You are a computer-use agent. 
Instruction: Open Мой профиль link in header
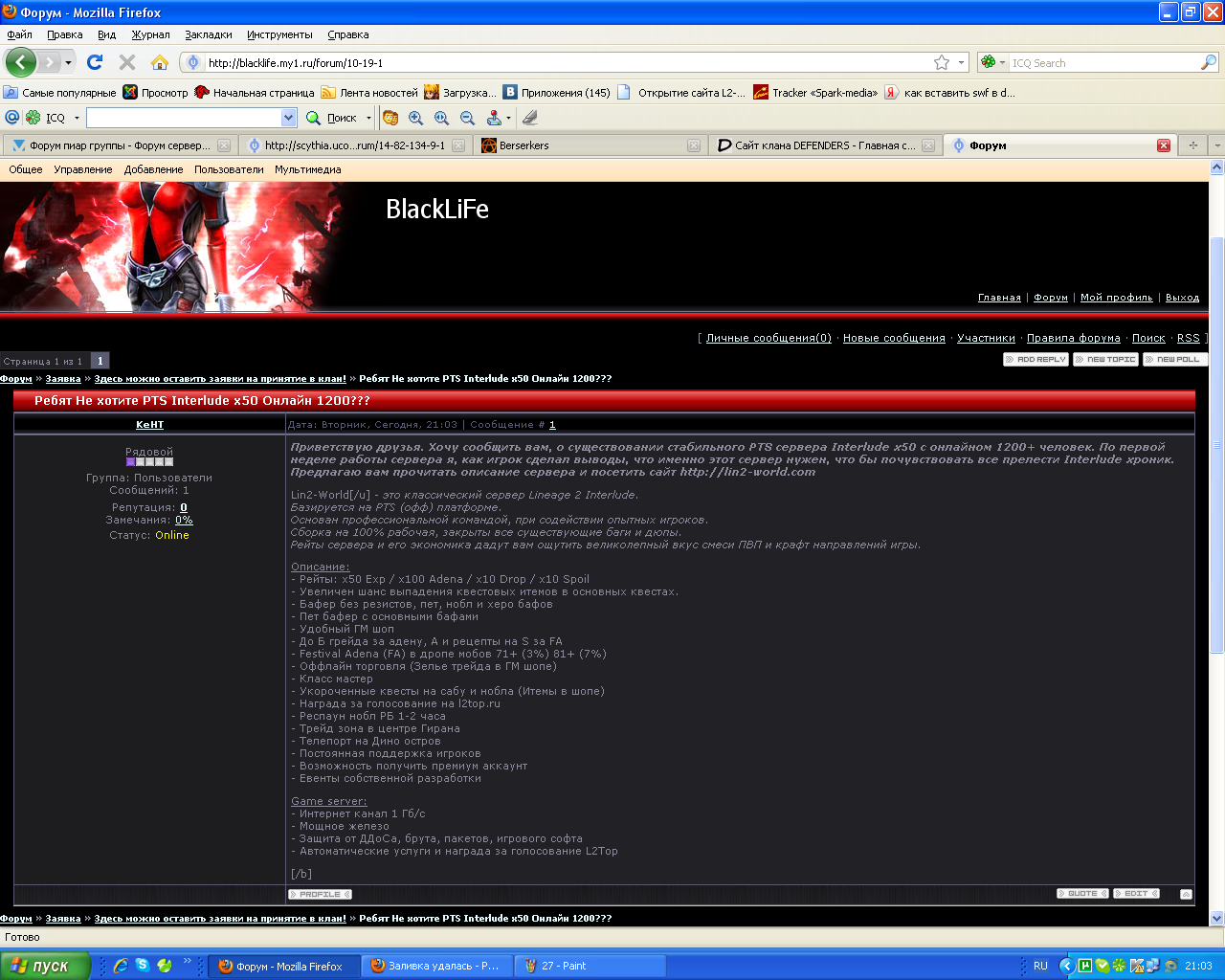point(1116,298)
